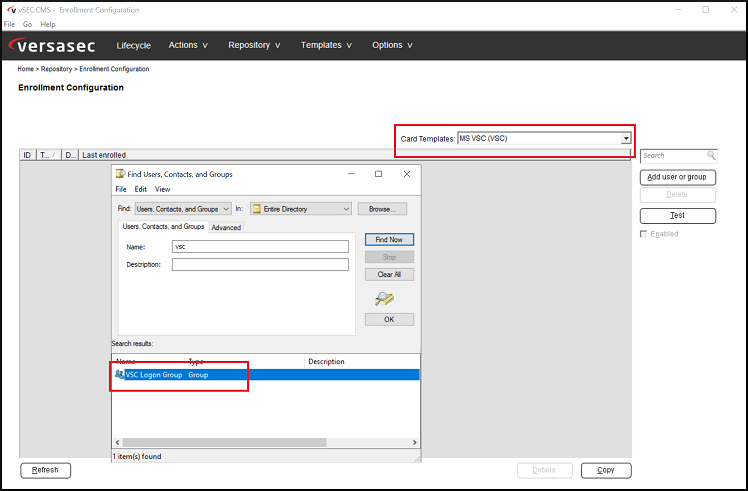Expand the Repository menu
The height and width of the screenshot is (491, 748).
tap(254, 45)
